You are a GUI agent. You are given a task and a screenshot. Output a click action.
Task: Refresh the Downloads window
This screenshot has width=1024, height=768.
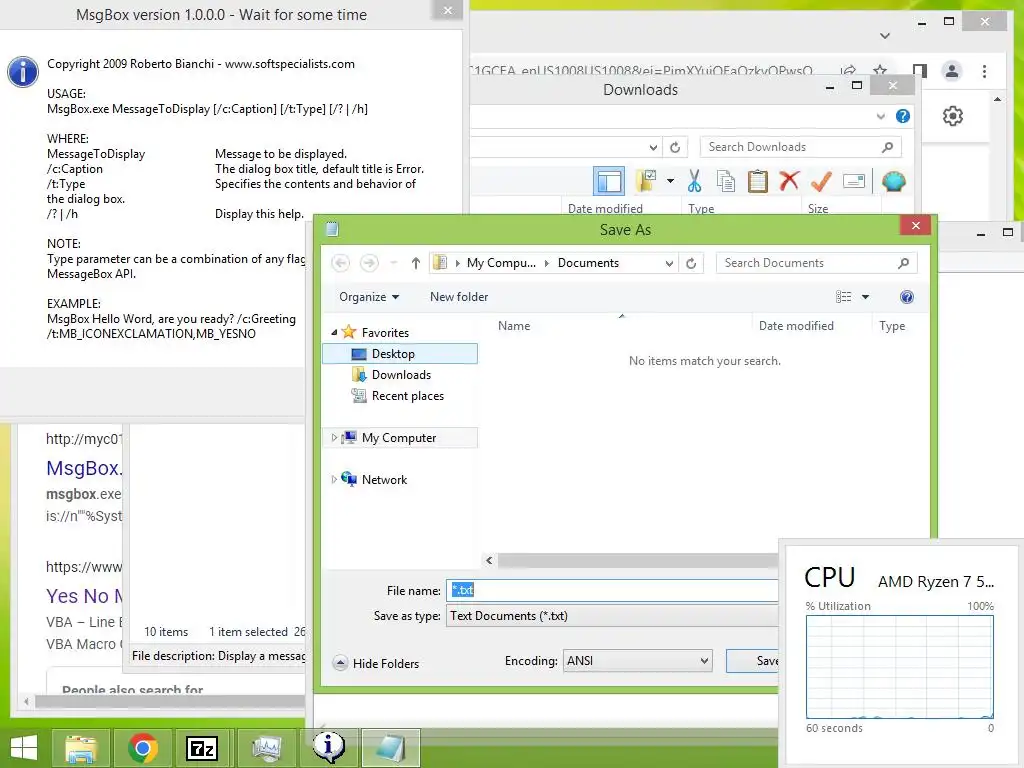tap(675, 148)
